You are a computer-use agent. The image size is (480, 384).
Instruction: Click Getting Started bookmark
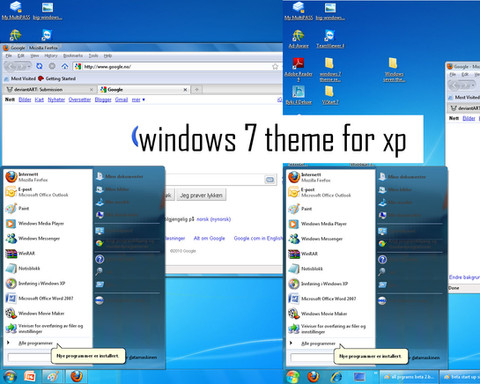tap(57, 79)
